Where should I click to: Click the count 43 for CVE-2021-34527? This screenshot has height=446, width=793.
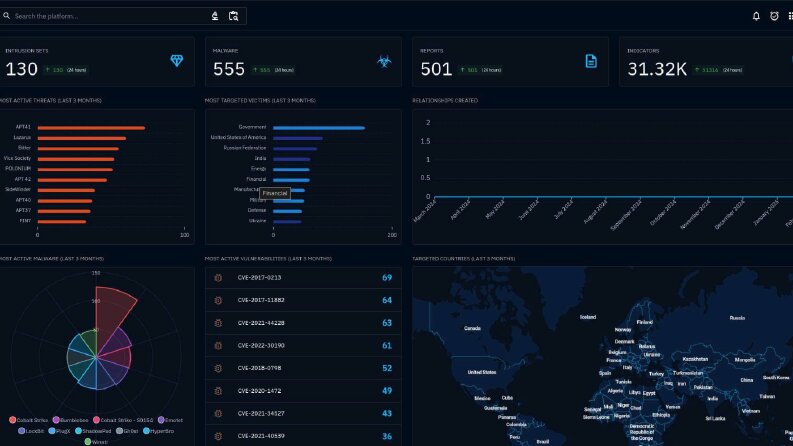387,414
